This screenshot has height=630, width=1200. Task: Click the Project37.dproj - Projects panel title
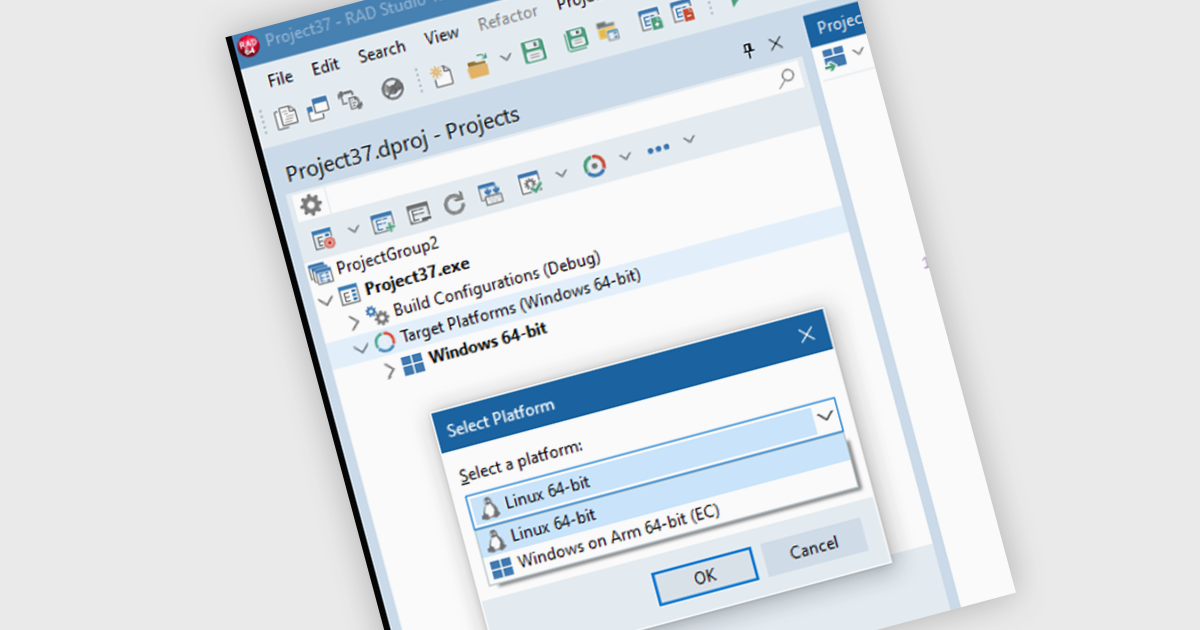coord(402,143)
